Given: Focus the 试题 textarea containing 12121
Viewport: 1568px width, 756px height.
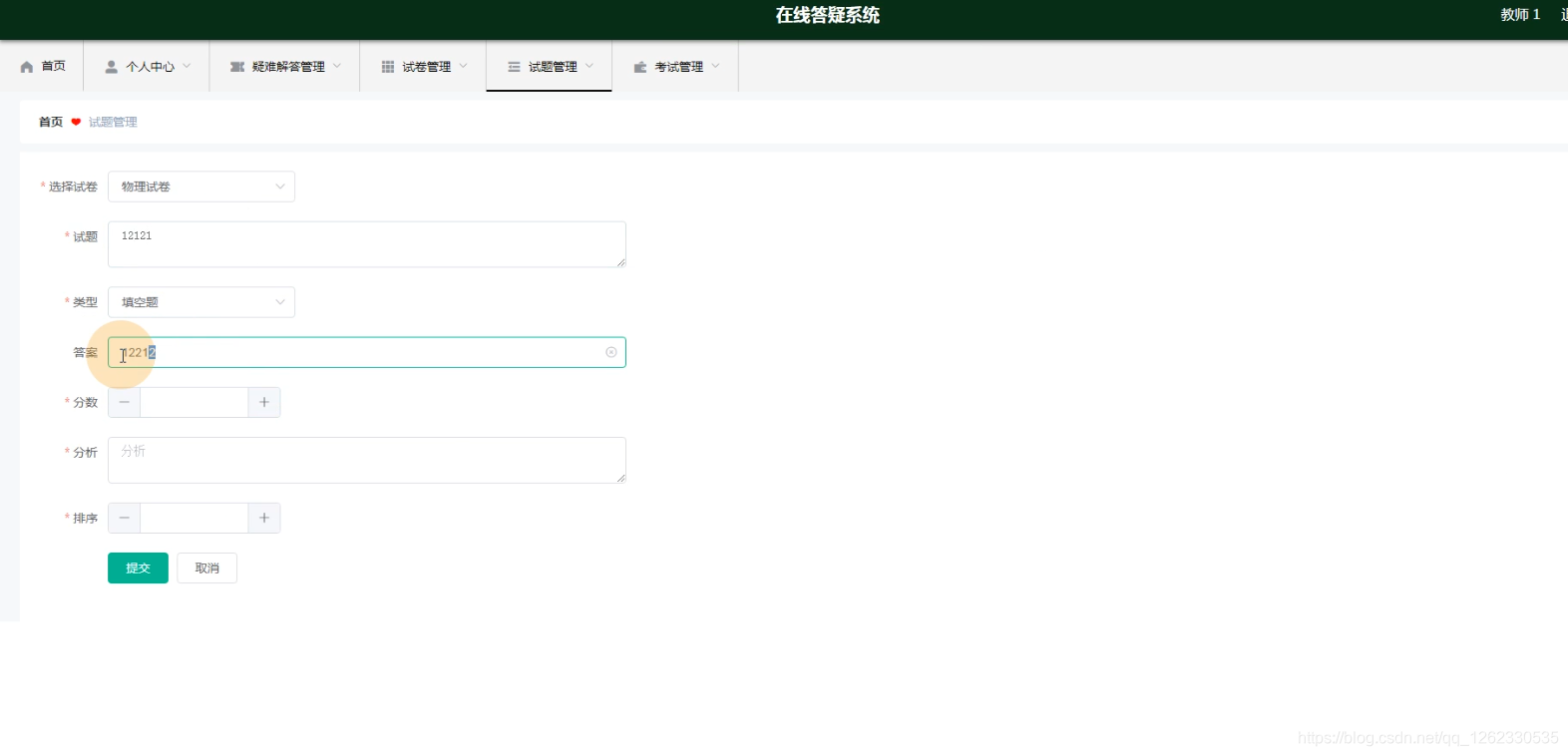Looking at the screenshot, I should [367, 244].
